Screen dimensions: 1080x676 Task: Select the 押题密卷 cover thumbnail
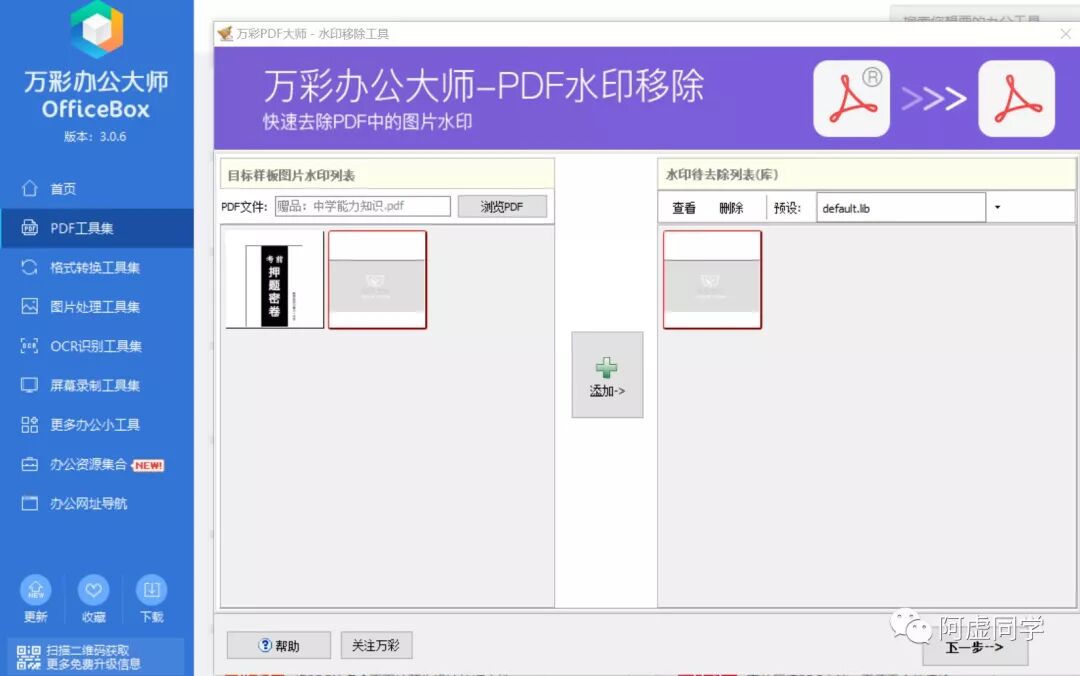275,280
